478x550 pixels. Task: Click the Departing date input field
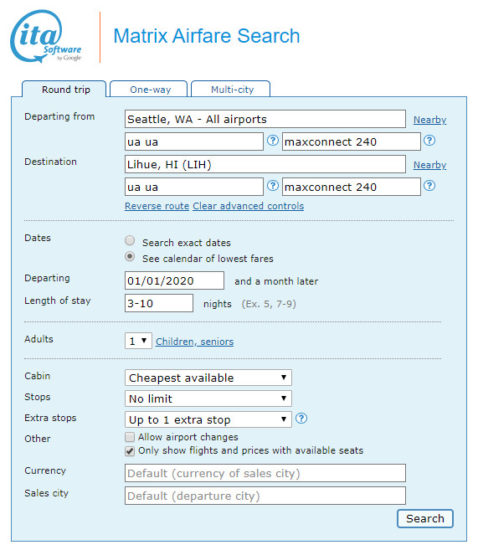[x=174, y=281]
